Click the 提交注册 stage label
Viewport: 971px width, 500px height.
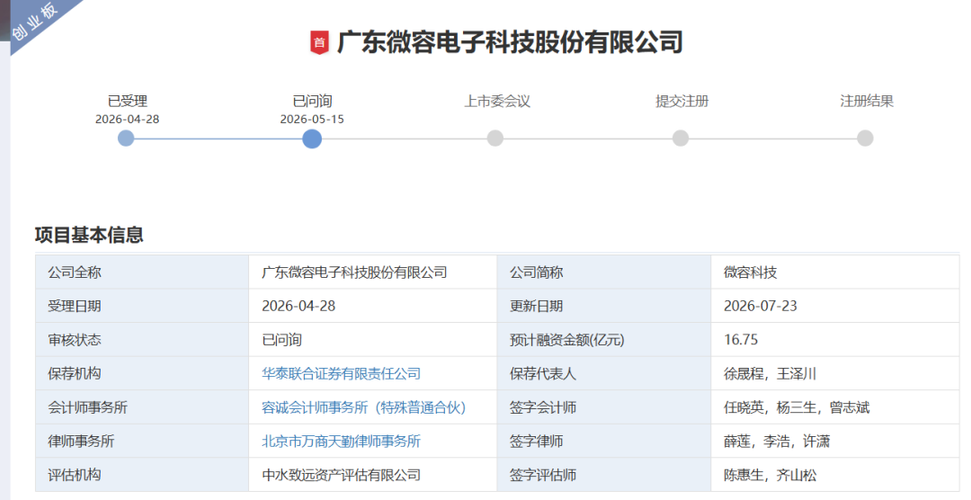[682, 101]
